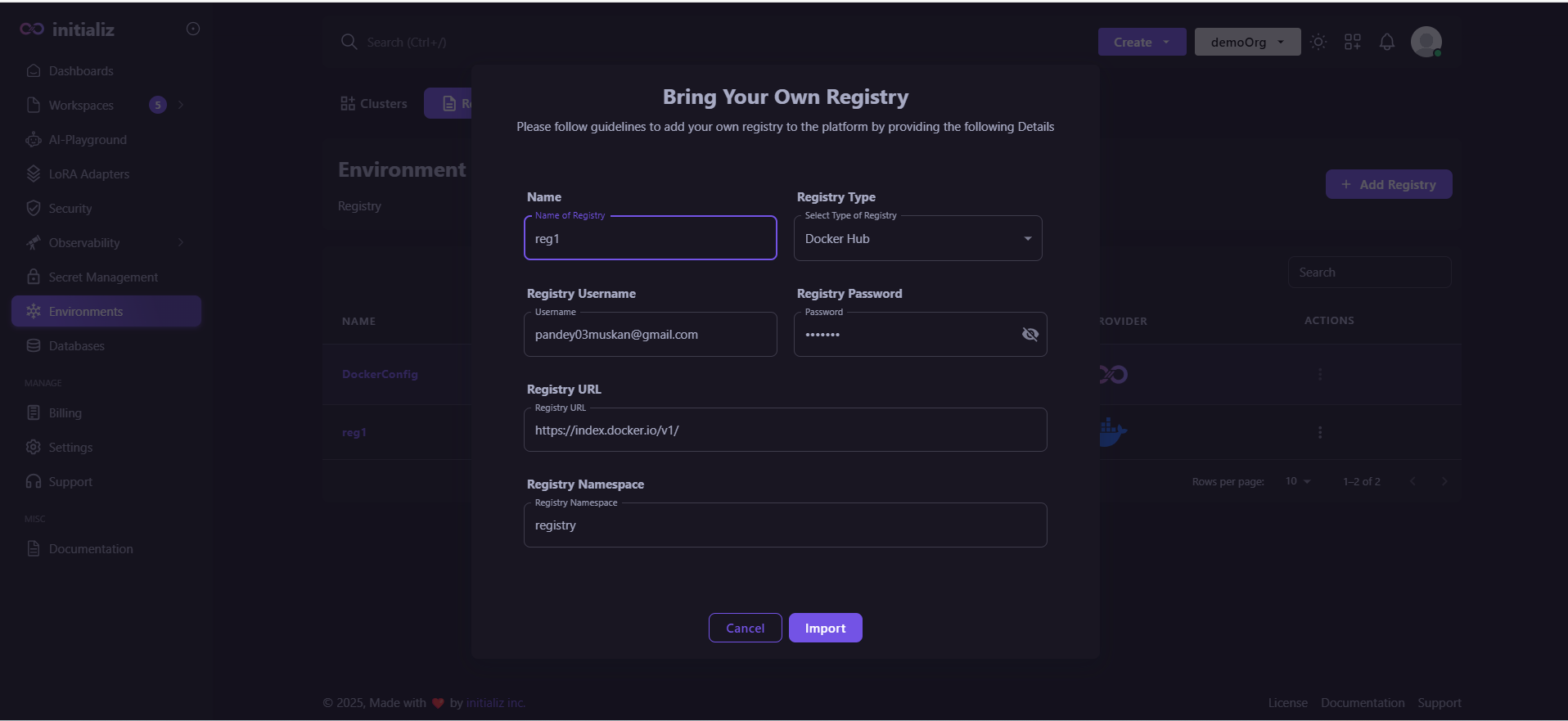This screenshot has width=1568, height=721.
Task: Click the Dashboards home icon
Action: click(34, 71)
